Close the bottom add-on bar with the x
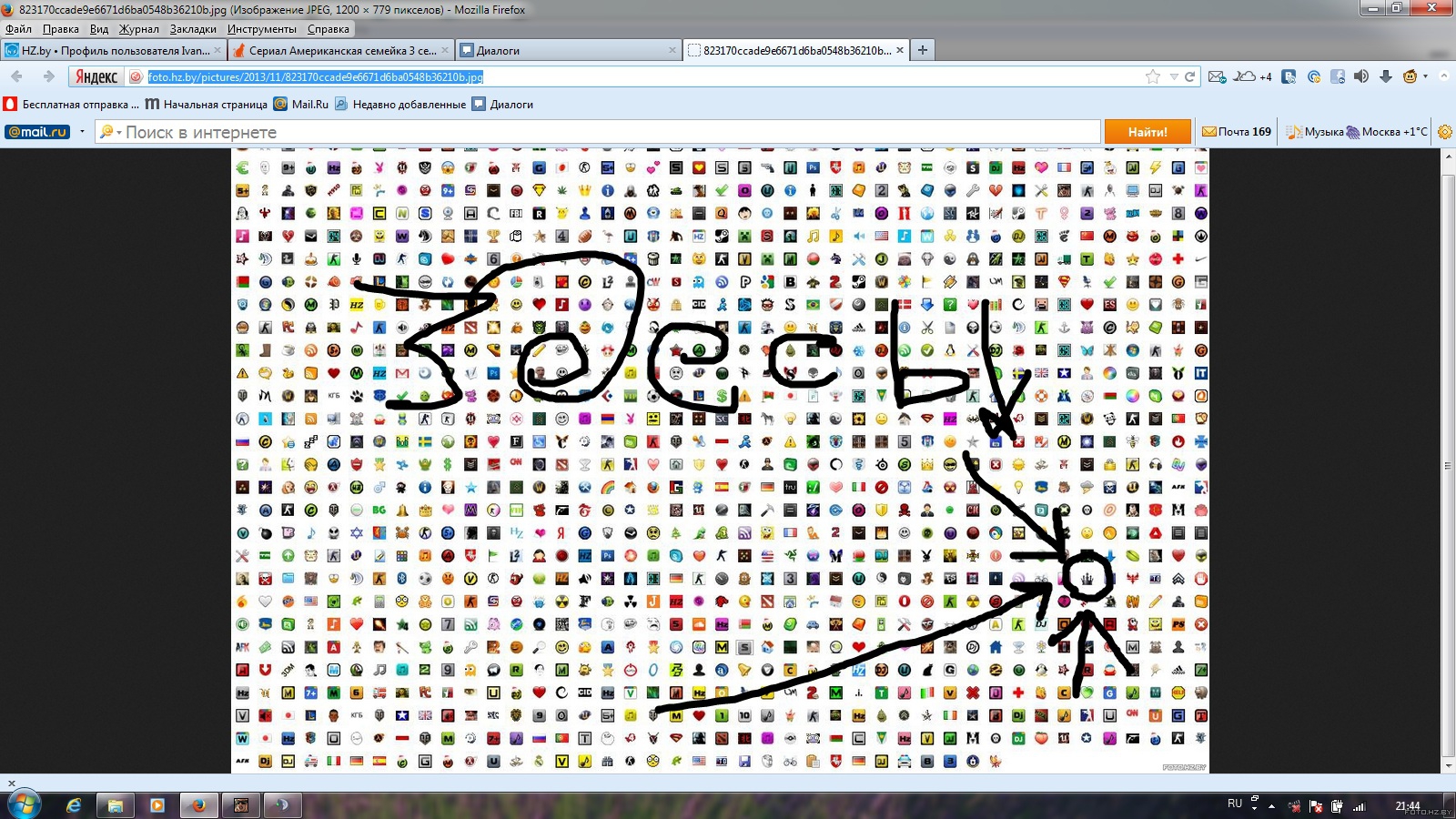Screen dimensions: 1456x819 click(x=11, y=783)
